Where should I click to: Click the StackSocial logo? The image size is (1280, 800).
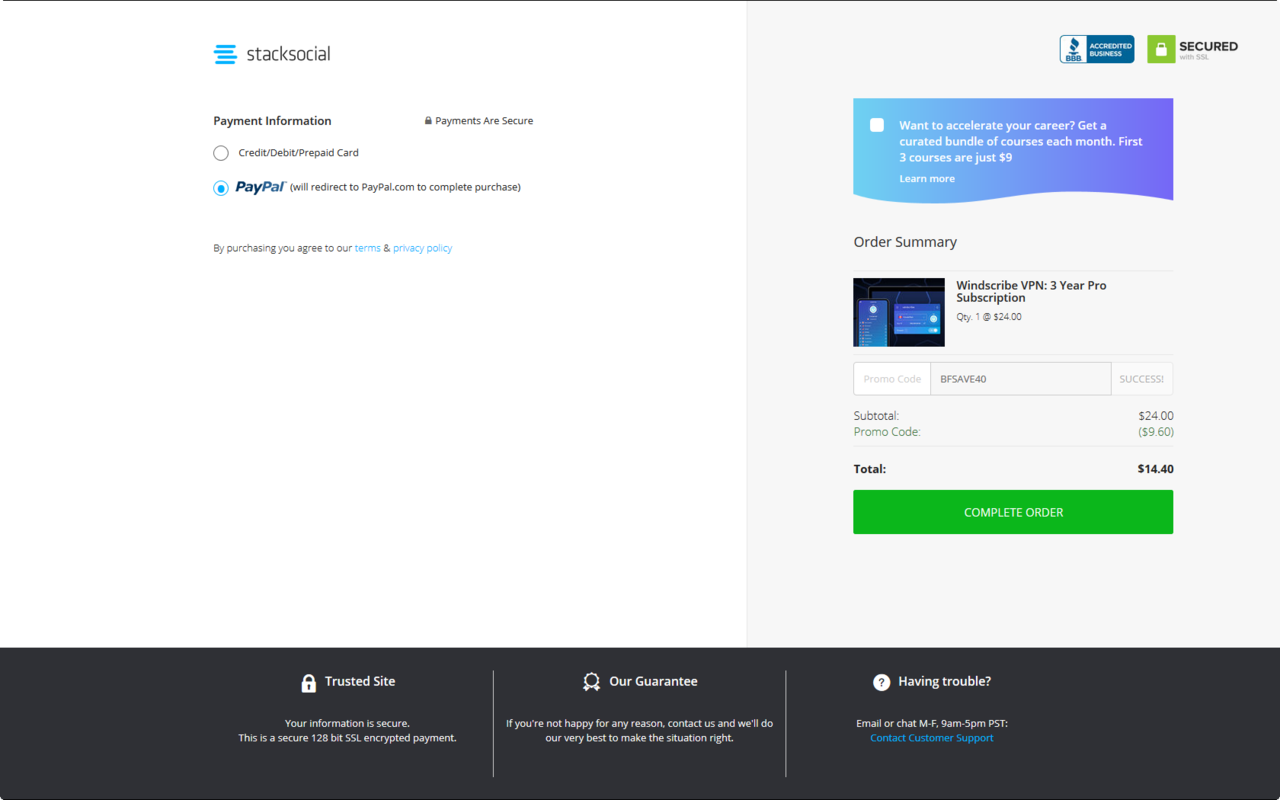click(x=272, y=54)
